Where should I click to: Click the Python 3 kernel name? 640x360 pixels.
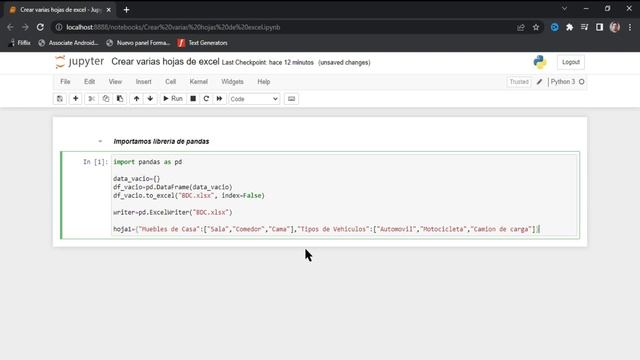(x=562, y=82)
